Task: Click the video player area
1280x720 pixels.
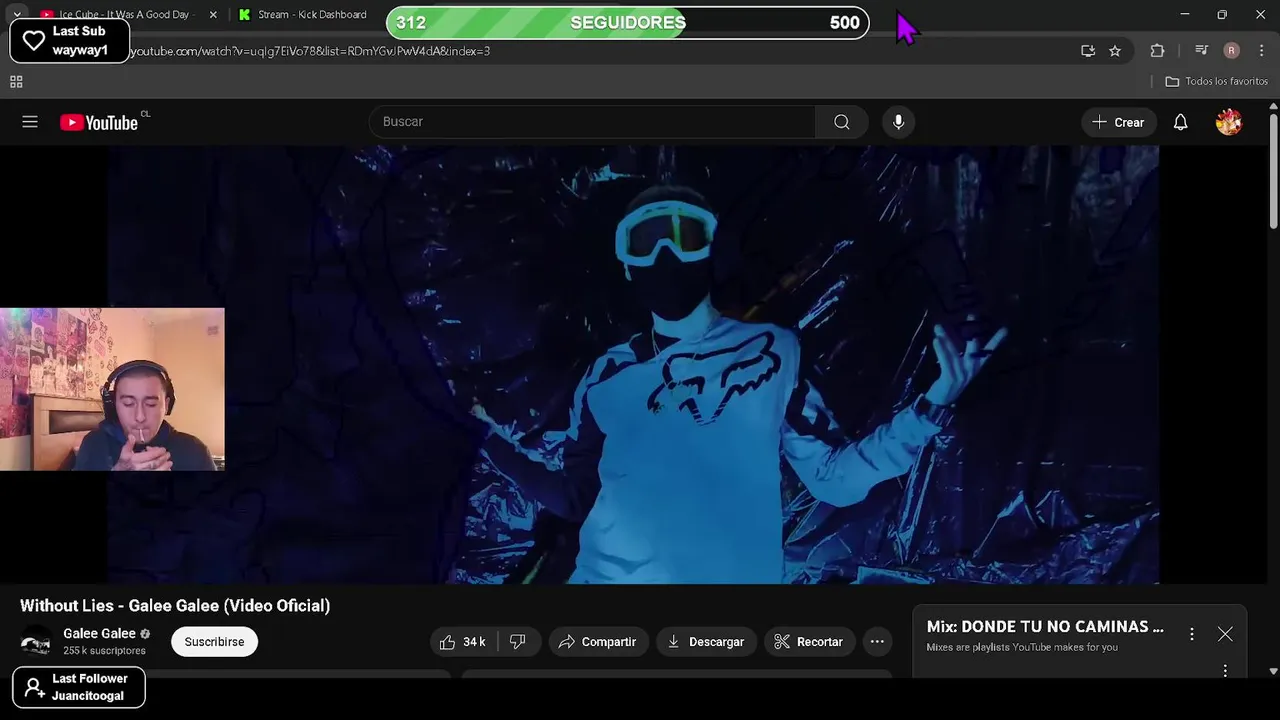Action: click(x=633, y=365)
